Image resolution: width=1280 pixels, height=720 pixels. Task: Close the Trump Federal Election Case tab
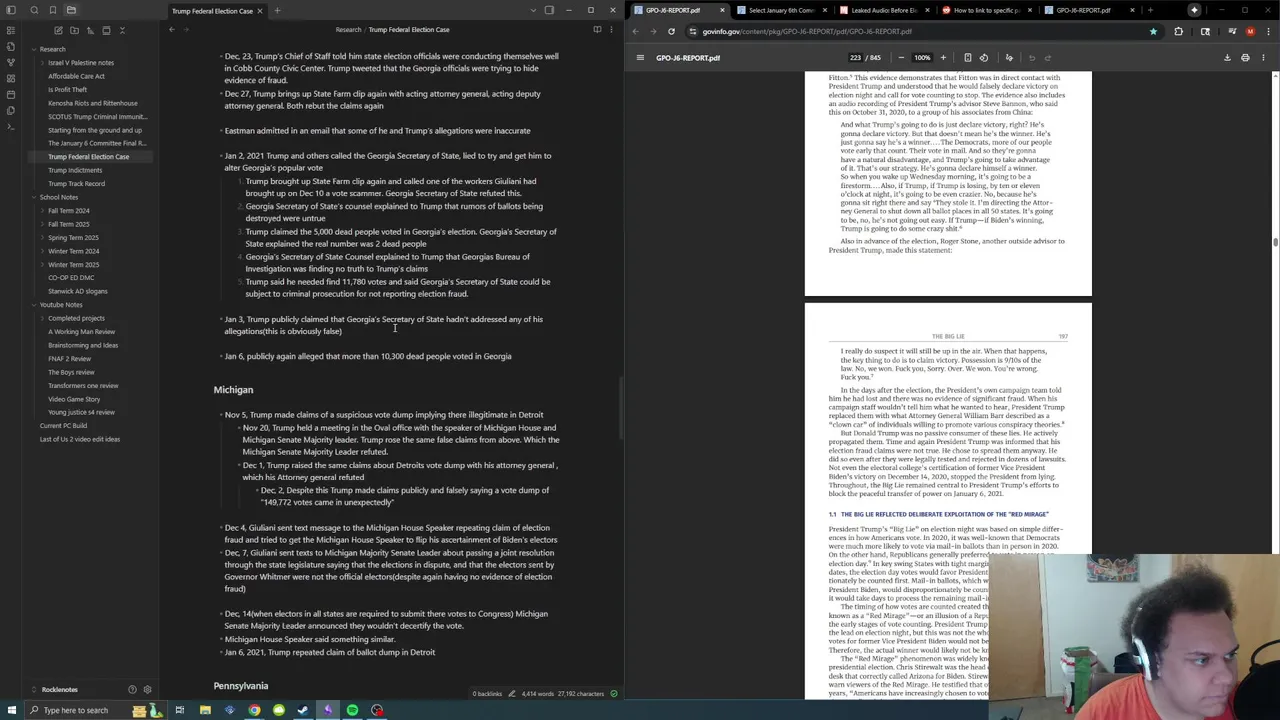point(259,11)
